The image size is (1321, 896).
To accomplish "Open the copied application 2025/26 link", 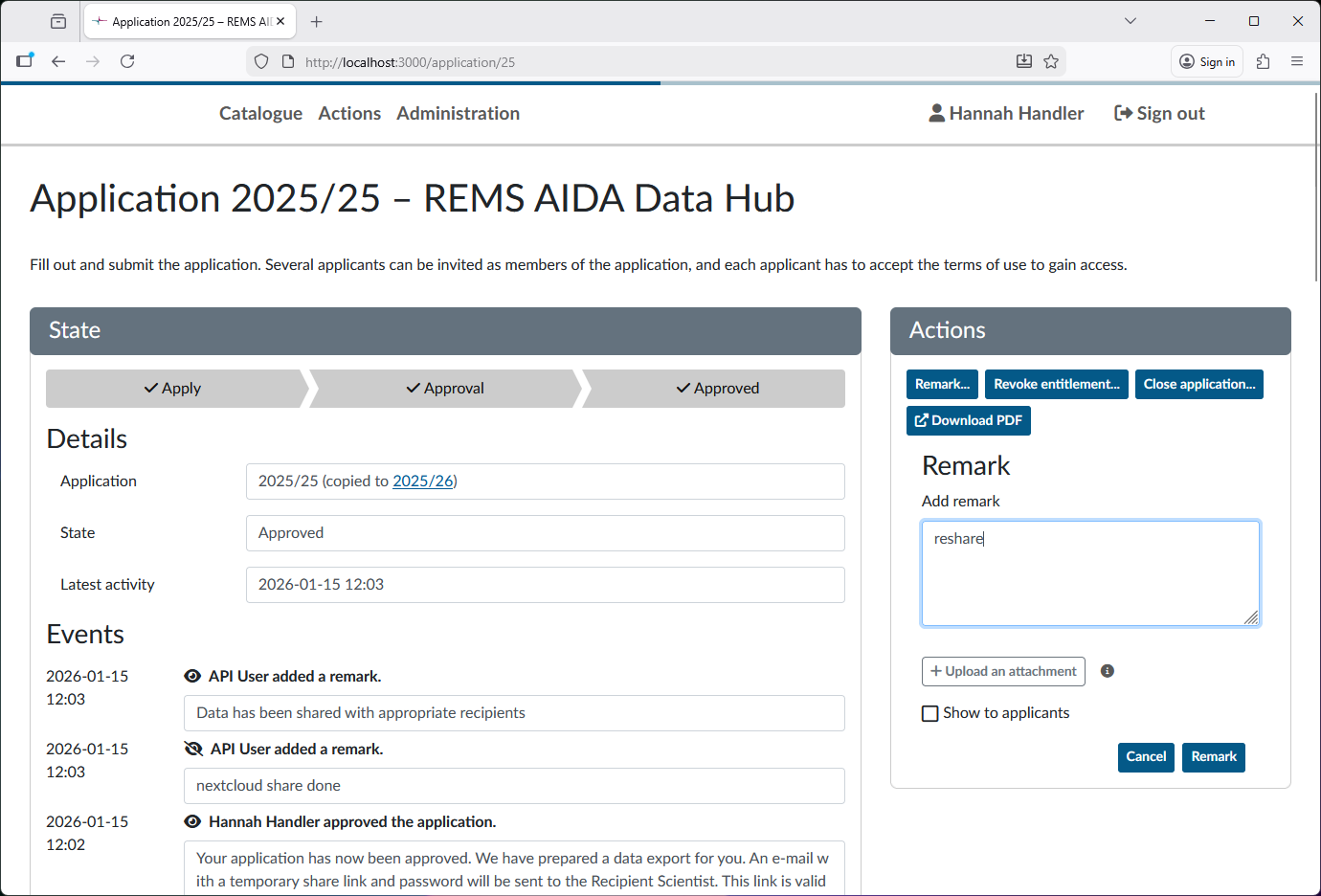I will click(x=423, y=481).
